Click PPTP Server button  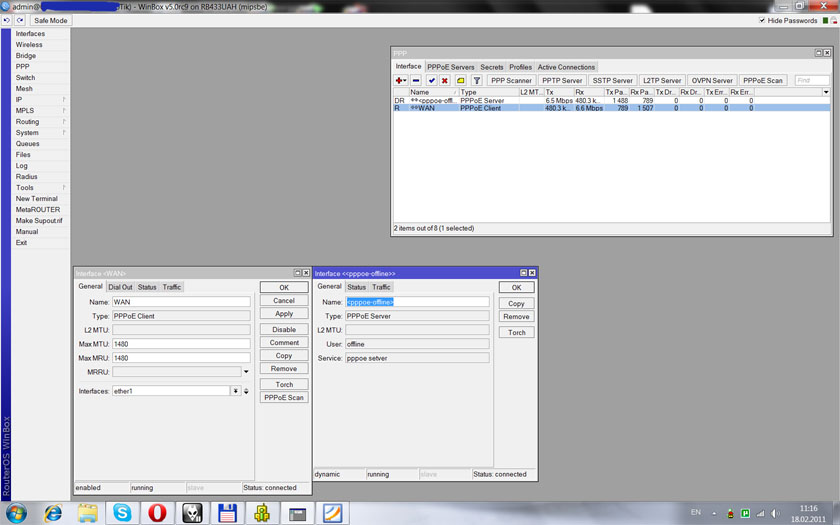click(x=562, y=80)
